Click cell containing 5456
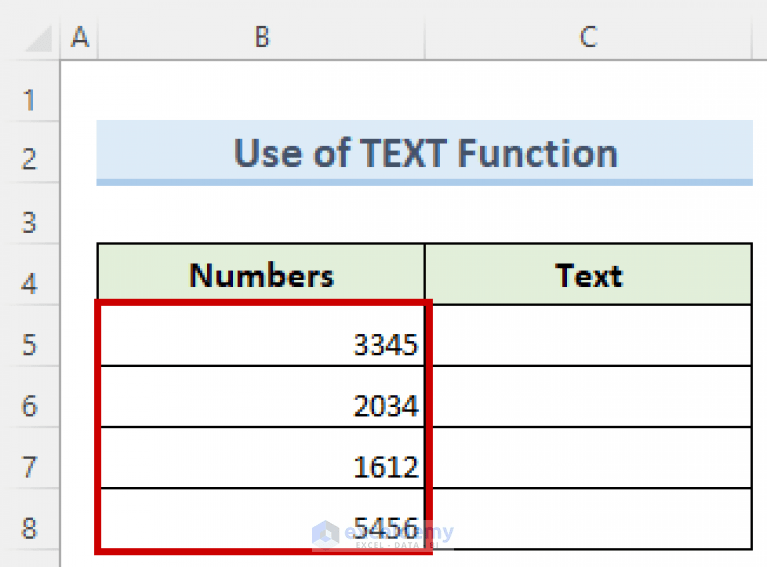 click(262, 519)
